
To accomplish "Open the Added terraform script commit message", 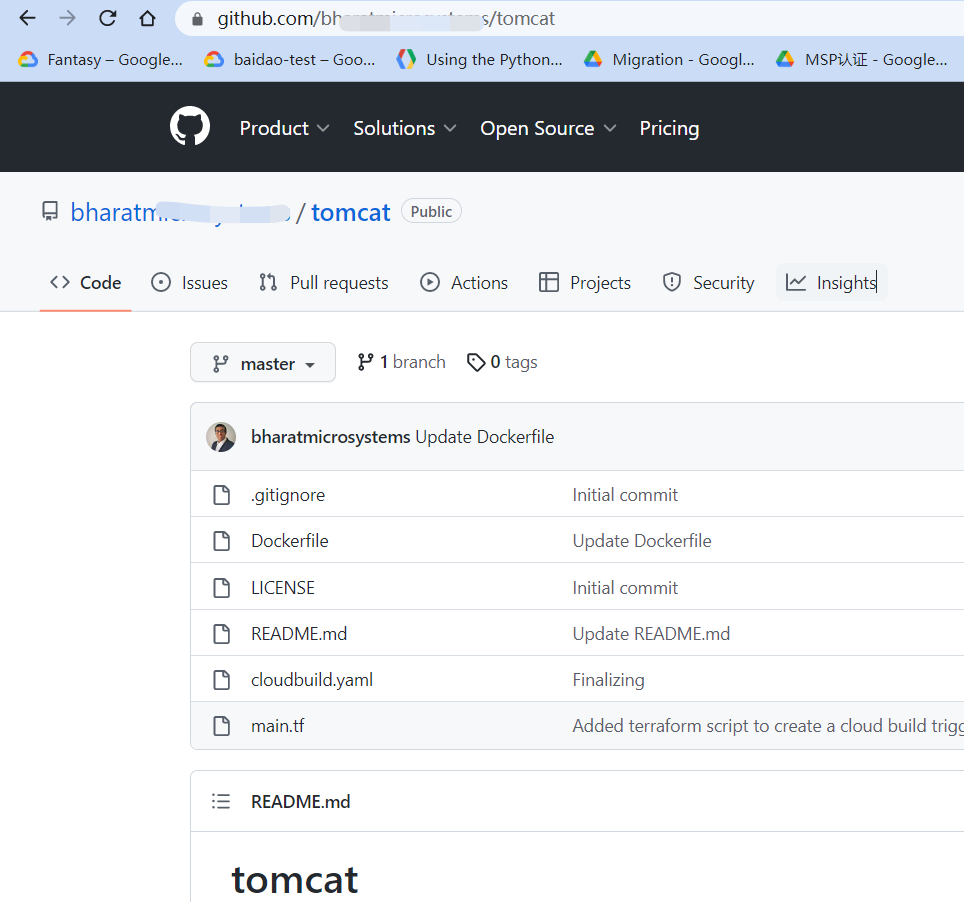I will pyautogui.click(x=768, y=726).
